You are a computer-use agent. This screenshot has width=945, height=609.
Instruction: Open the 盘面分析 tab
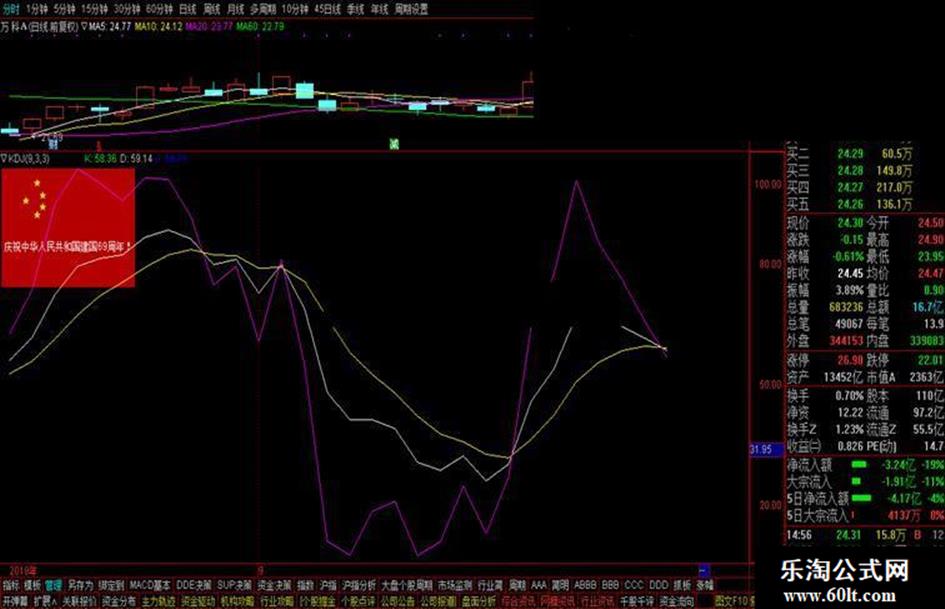479,601
